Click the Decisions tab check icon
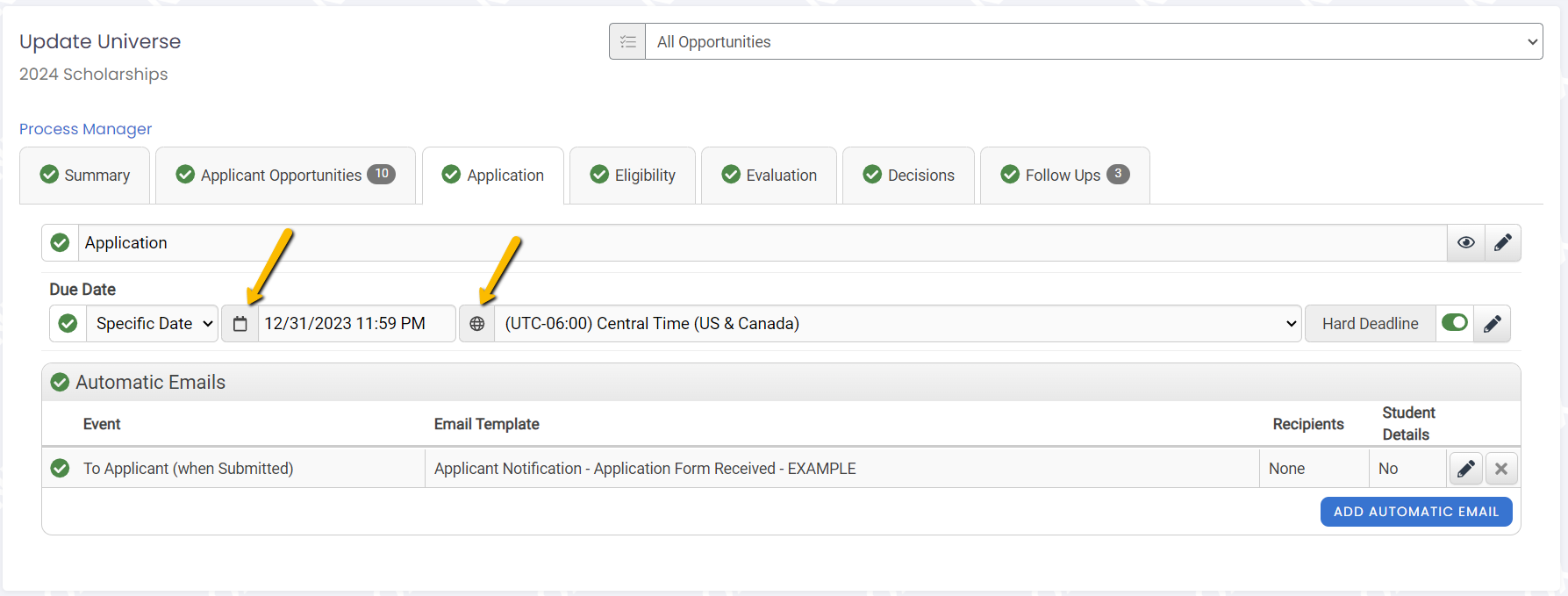This screenshot has width=1568, height=596. (872, 174)
